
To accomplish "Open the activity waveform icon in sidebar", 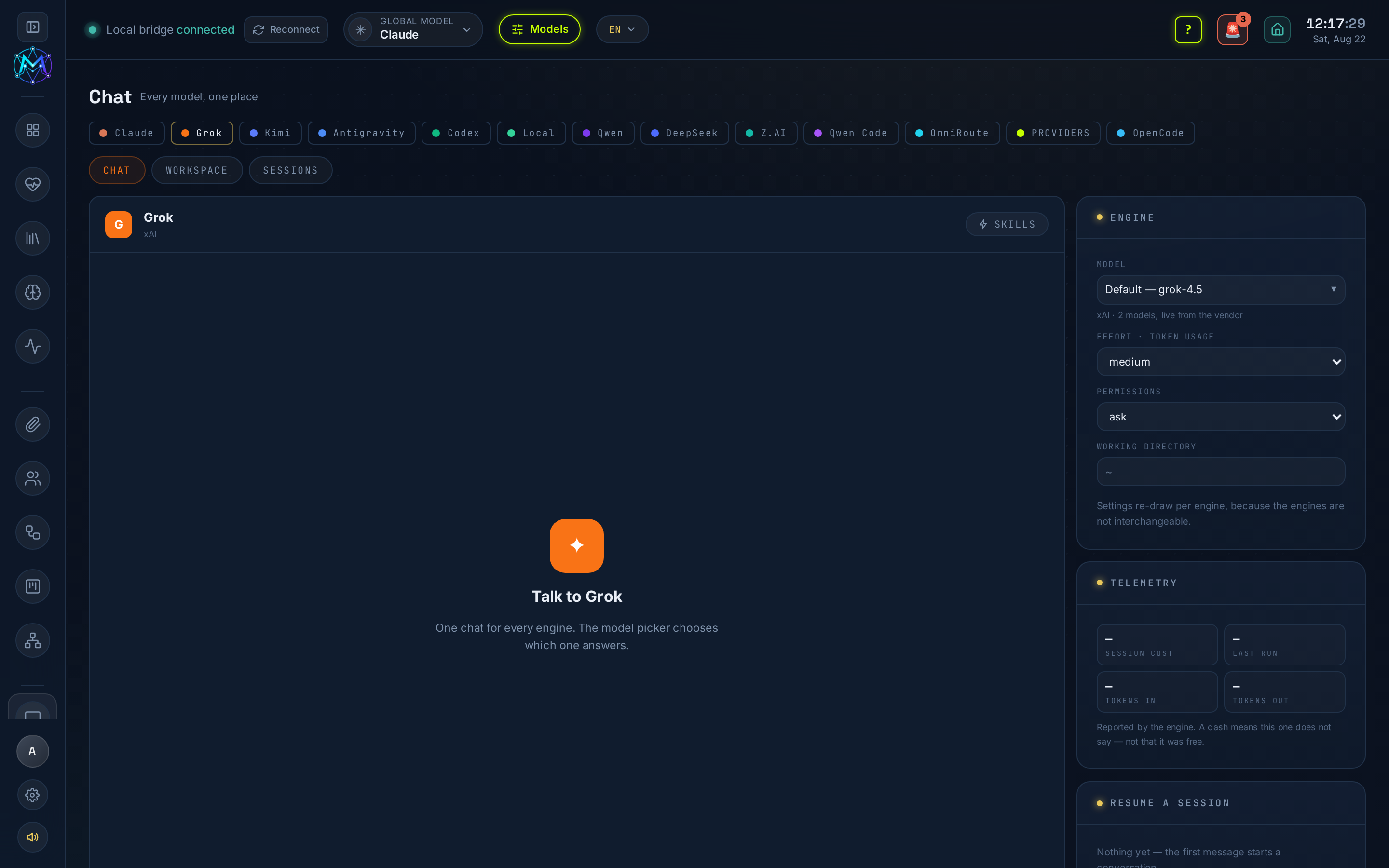I will [x=33, y=346].
